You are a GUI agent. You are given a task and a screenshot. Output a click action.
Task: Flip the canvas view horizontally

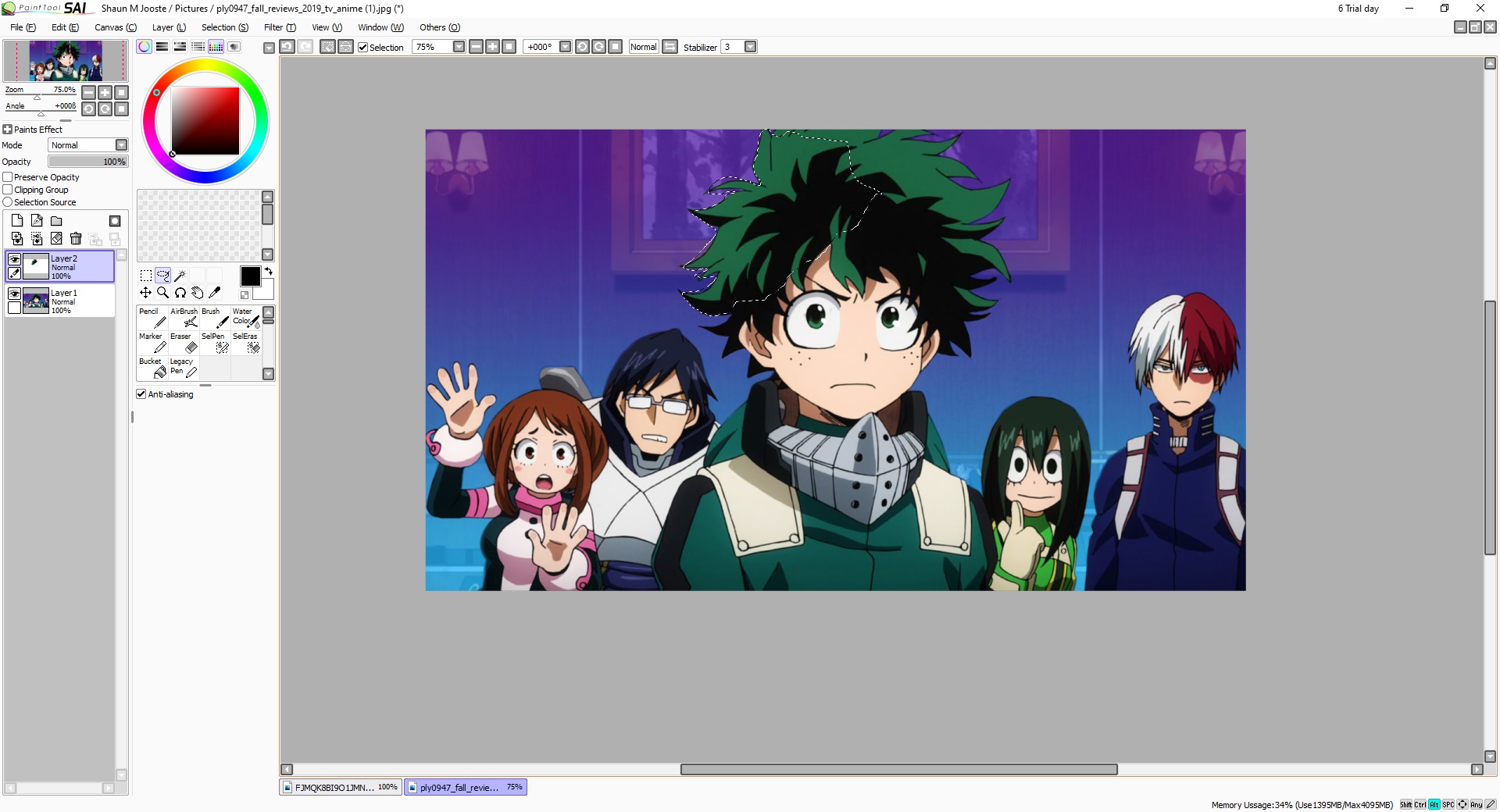670,47
